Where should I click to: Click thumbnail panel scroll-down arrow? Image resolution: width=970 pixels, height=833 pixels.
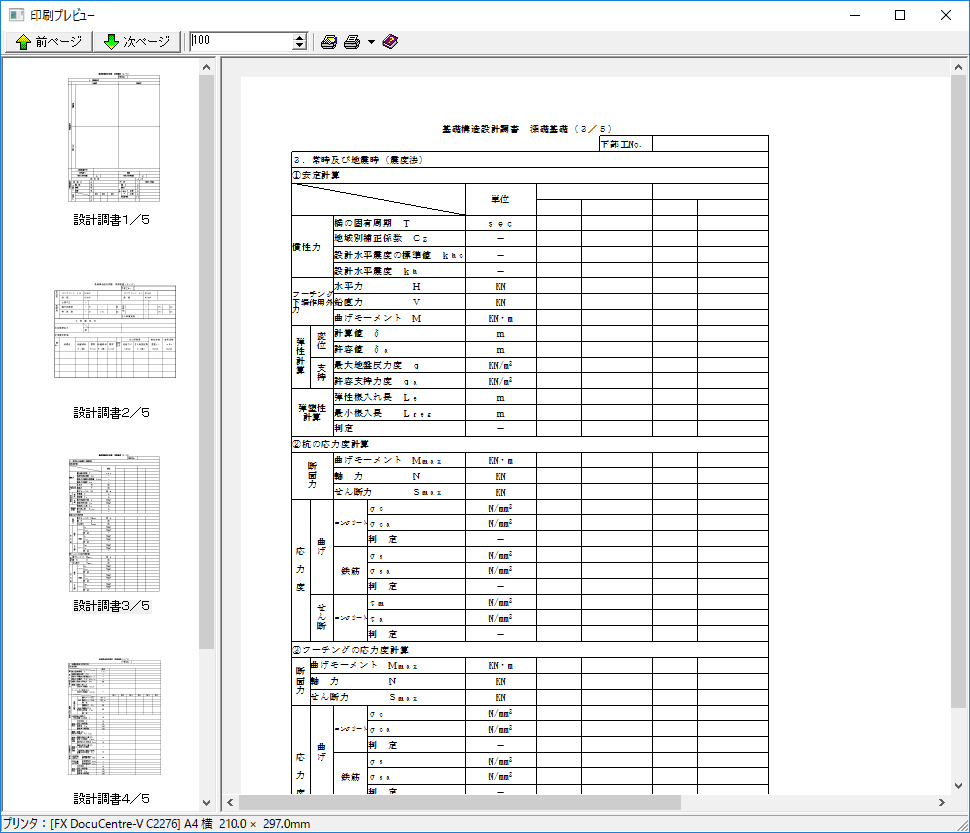207,803
